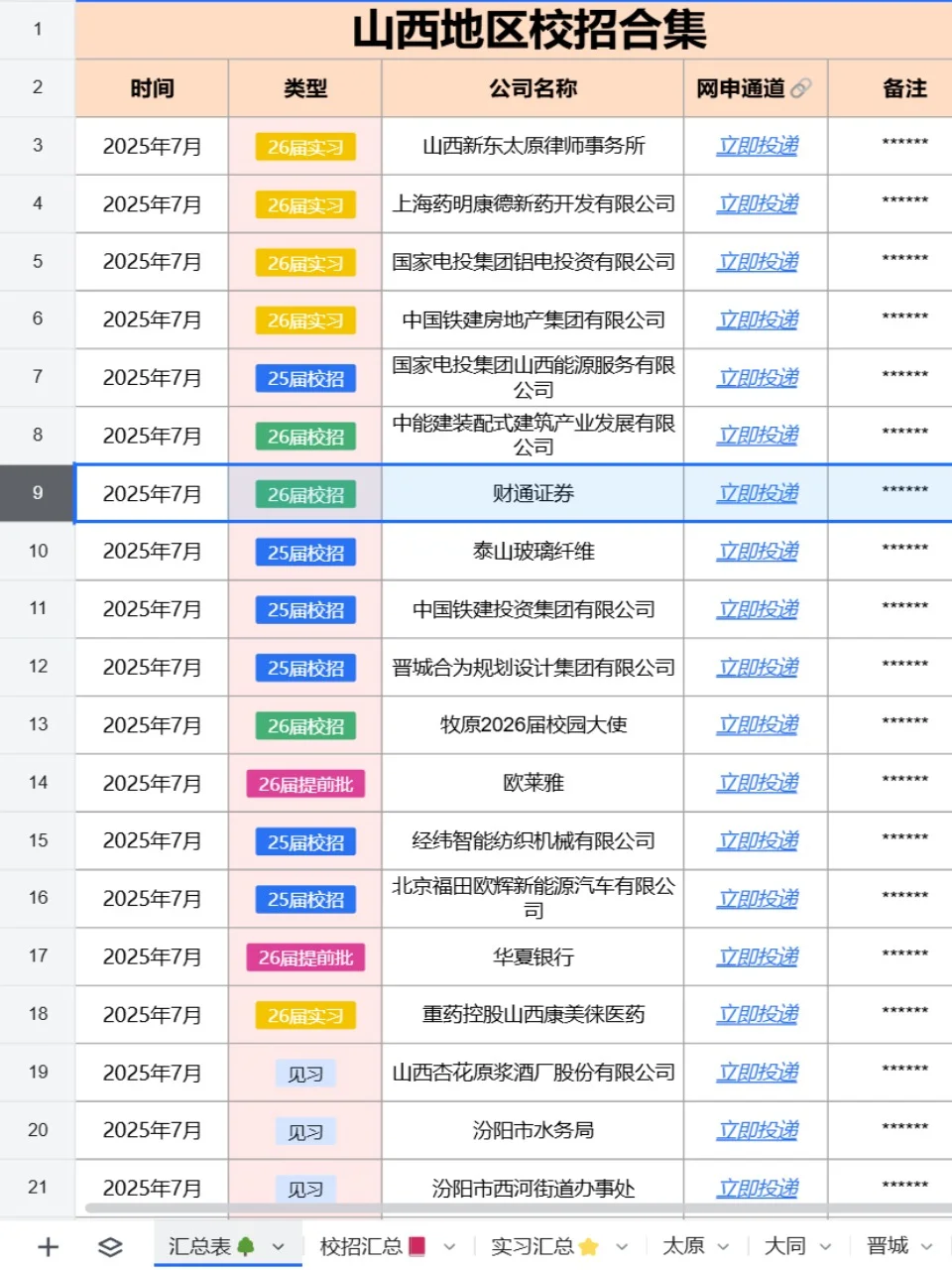The image size is (952, 1270).
Task: Select cell 晋城合为规划设计集团有限公司
Action: click(533, 668)
